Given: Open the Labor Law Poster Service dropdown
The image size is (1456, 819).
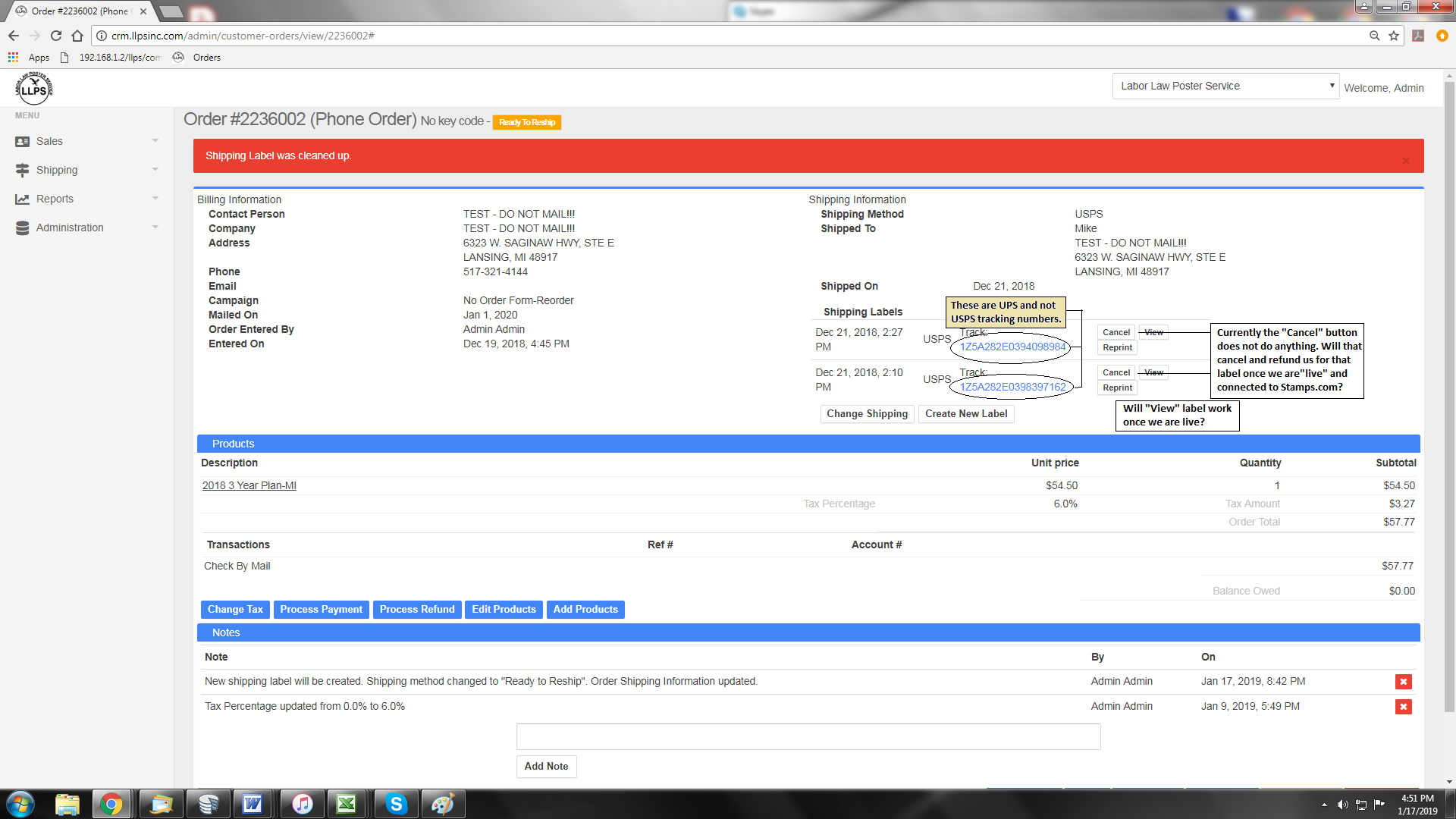Looking at the screenshot, I should 1225,86.
